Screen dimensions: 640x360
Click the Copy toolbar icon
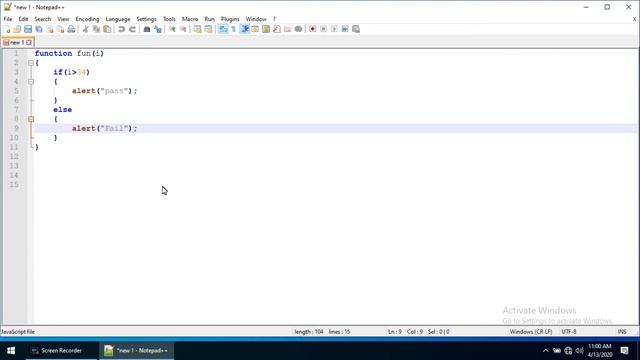pos(96,29)
